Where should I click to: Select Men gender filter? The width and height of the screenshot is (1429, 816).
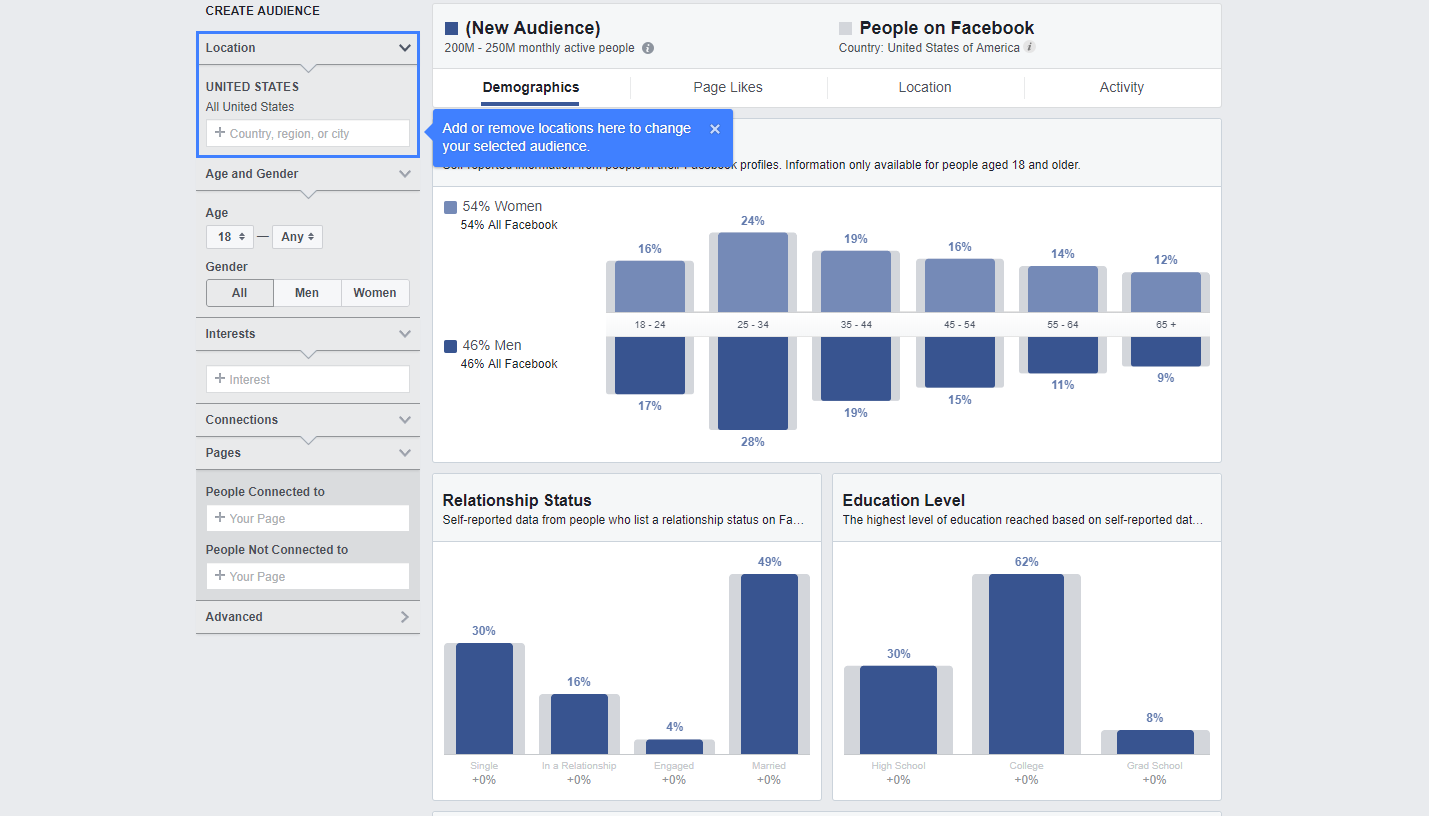point(307,293)
